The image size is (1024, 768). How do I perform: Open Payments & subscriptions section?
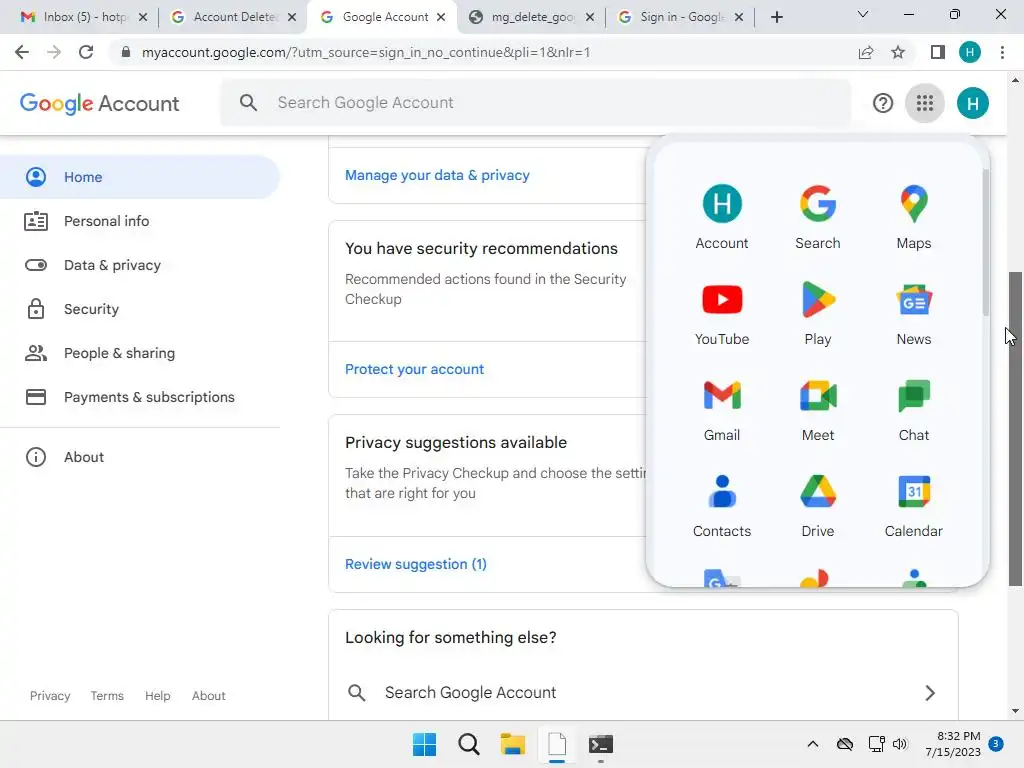coord(140,397)
